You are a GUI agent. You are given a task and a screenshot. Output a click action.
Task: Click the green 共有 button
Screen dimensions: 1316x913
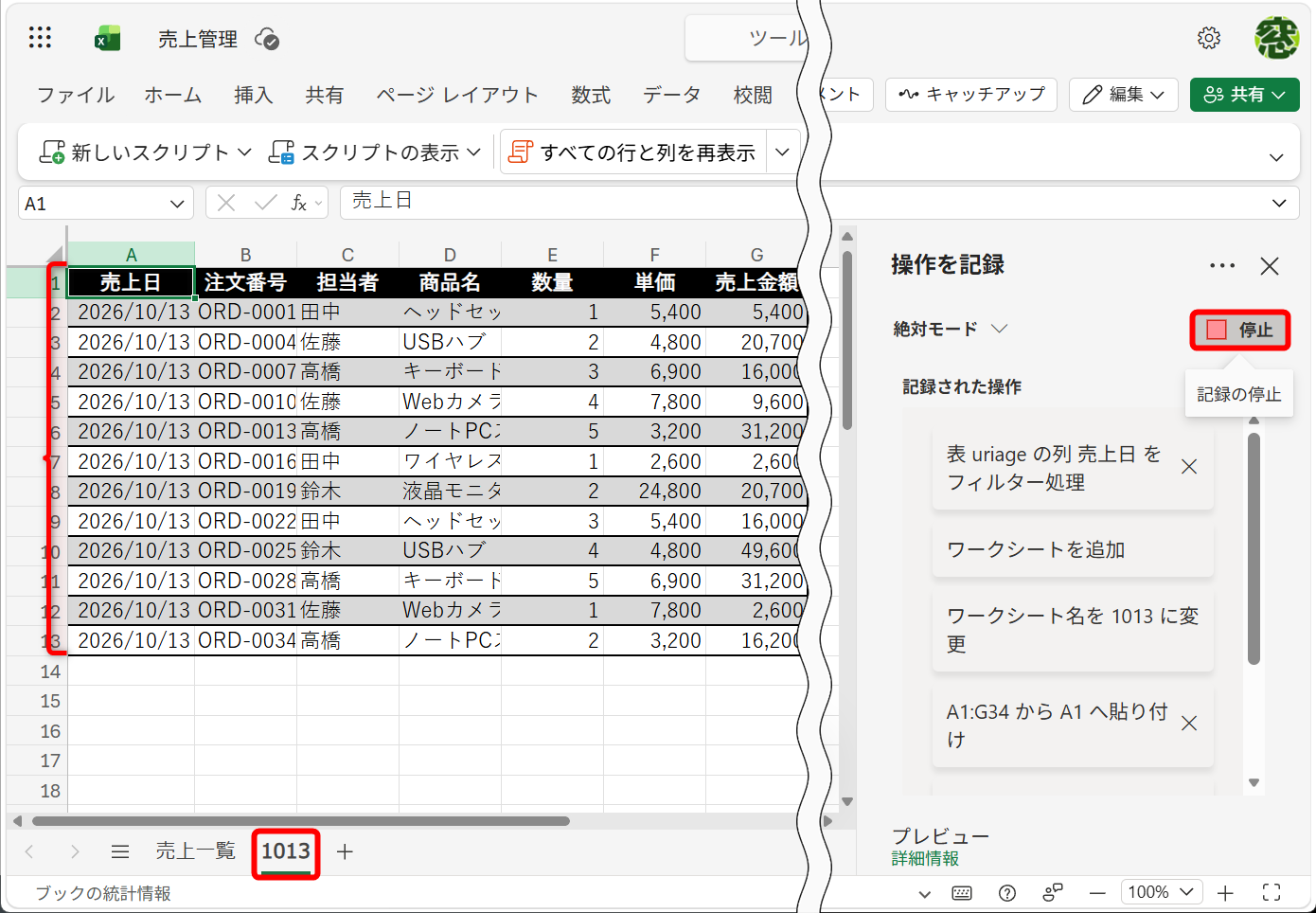click(x=1244, y=95)
